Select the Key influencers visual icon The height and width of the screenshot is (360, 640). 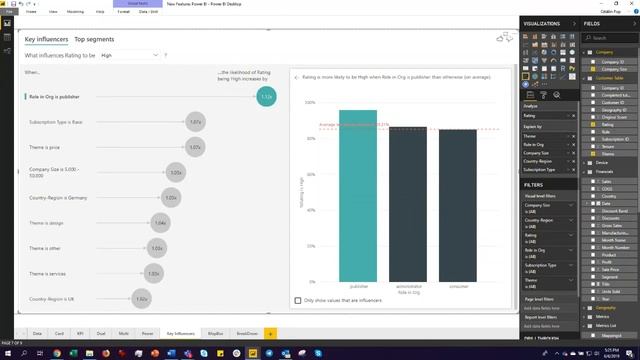tap(526, 76)
